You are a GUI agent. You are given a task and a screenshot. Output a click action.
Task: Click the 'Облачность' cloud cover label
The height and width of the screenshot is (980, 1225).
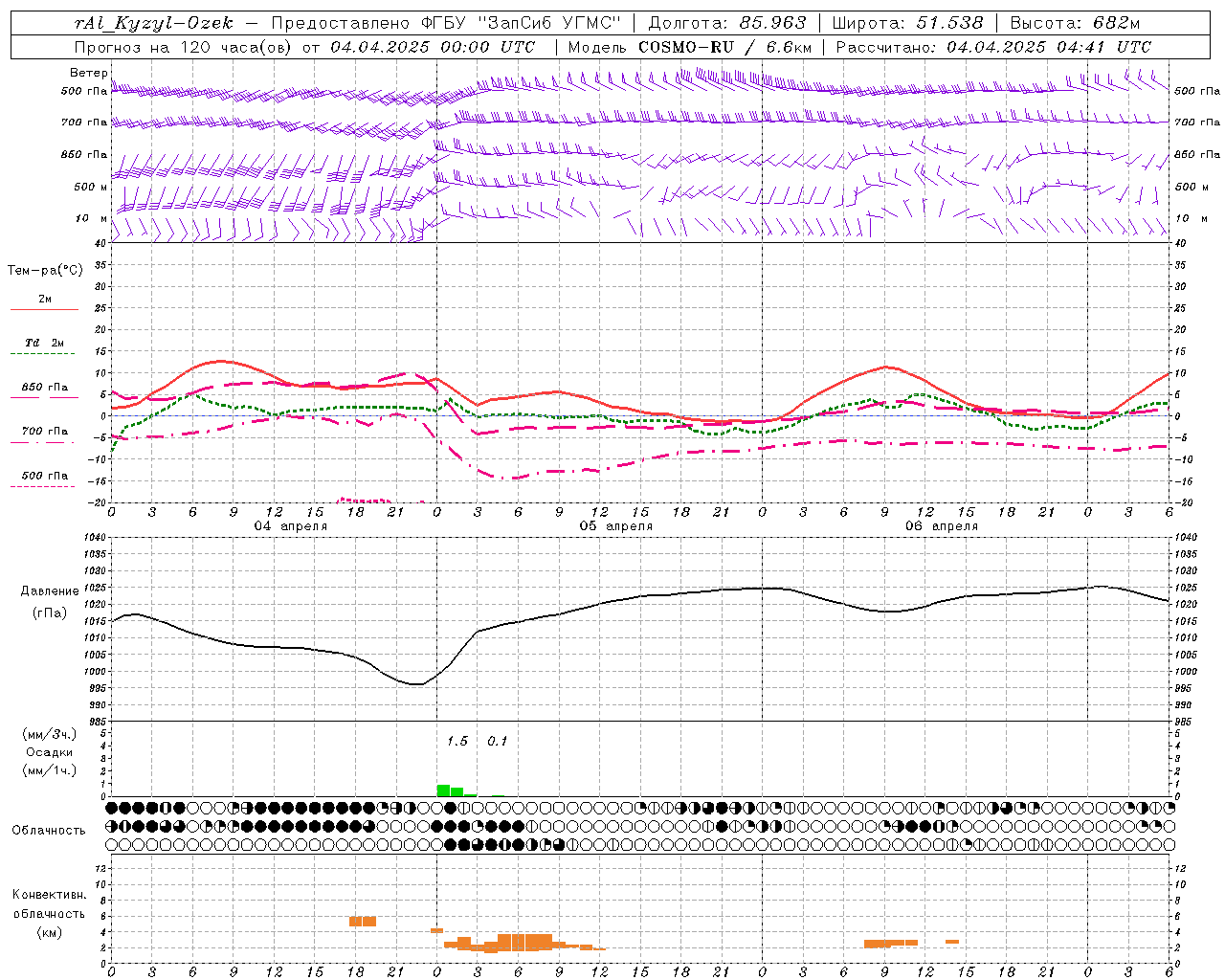[49, 831]
